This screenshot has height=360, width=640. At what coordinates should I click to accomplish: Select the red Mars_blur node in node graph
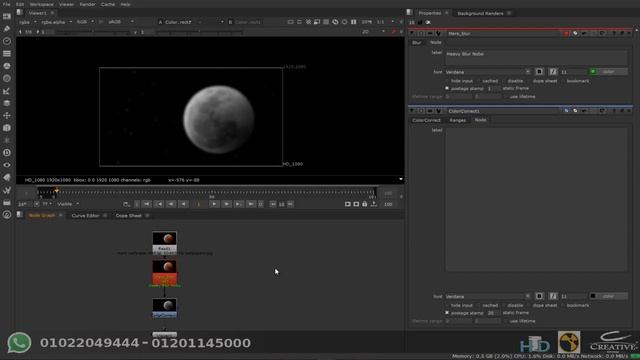164,273
